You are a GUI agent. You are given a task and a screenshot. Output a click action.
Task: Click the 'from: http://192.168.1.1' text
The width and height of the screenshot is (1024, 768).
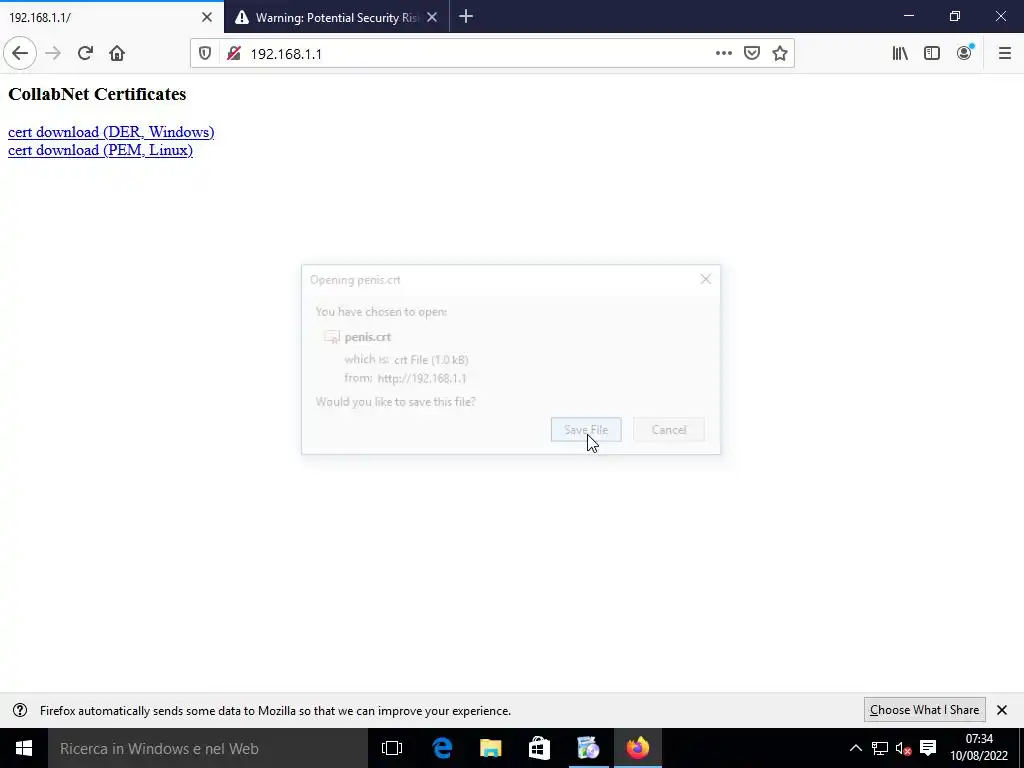pyautogui.click(x=406, y=378)
